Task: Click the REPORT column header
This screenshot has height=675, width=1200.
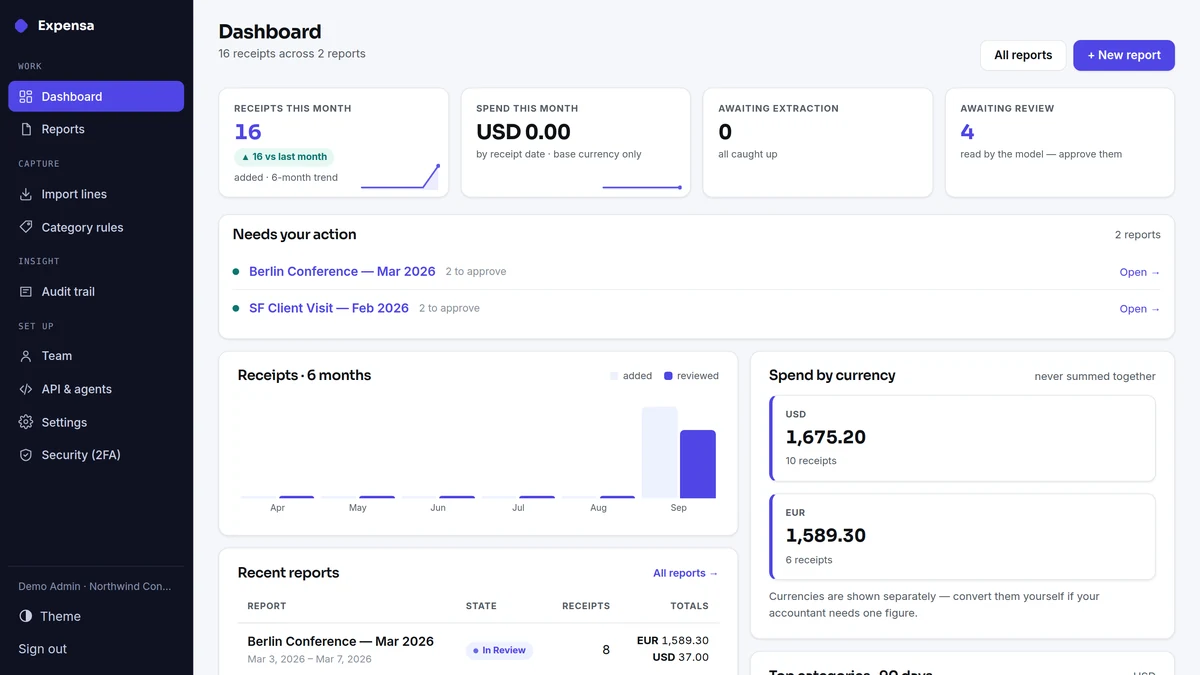Action: click(x=267, y=606)
